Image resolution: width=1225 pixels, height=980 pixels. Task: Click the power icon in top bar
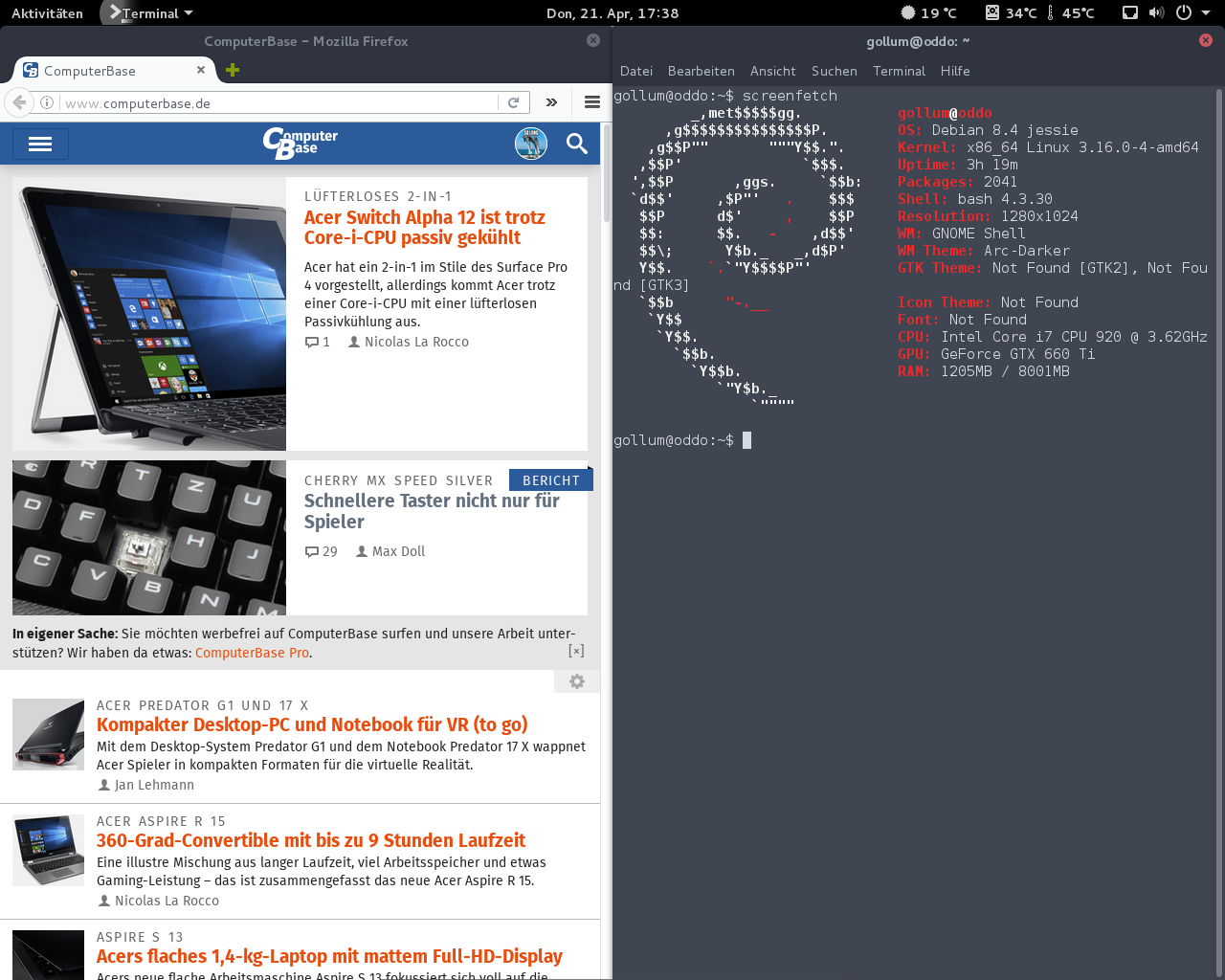(1184, 12)
